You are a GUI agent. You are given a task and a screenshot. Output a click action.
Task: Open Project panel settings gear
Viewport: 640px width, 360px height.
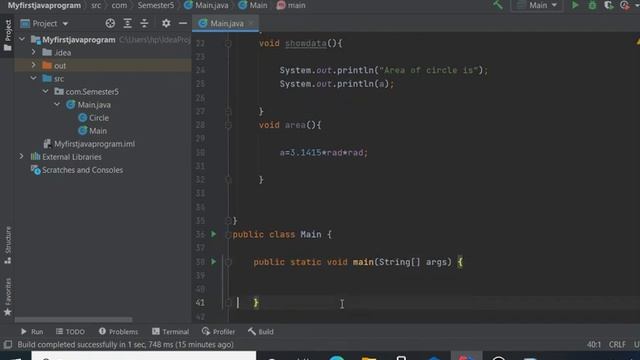(166, 23)
